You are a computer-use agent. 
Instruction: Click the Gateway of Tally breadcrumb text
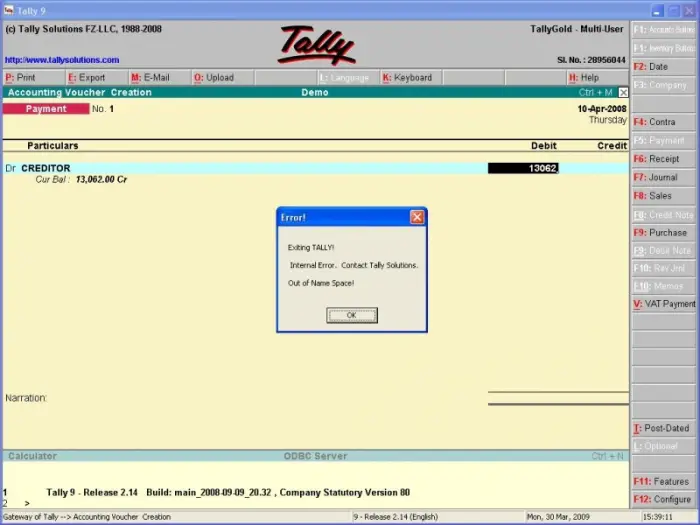87,517
